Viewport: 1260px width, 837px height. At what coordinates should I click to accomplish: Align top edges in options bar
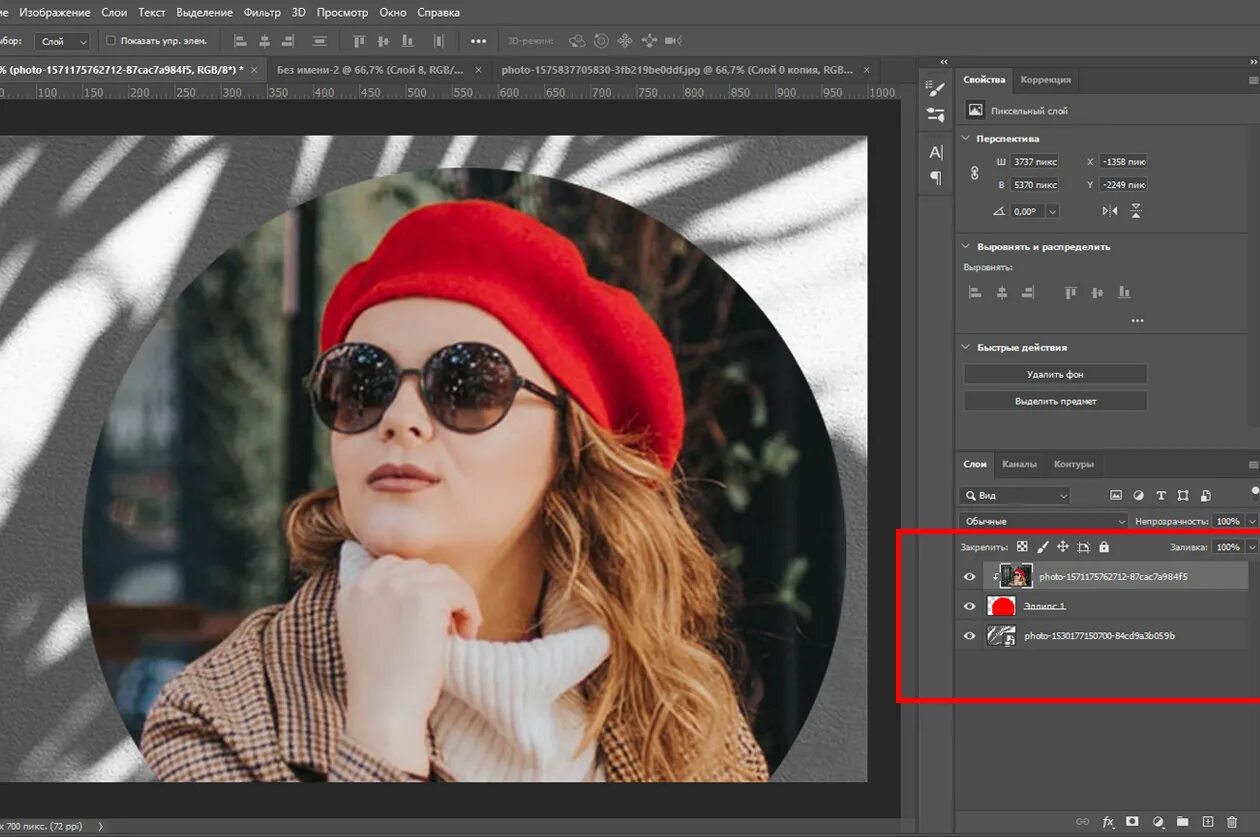(x=360, y=41)
